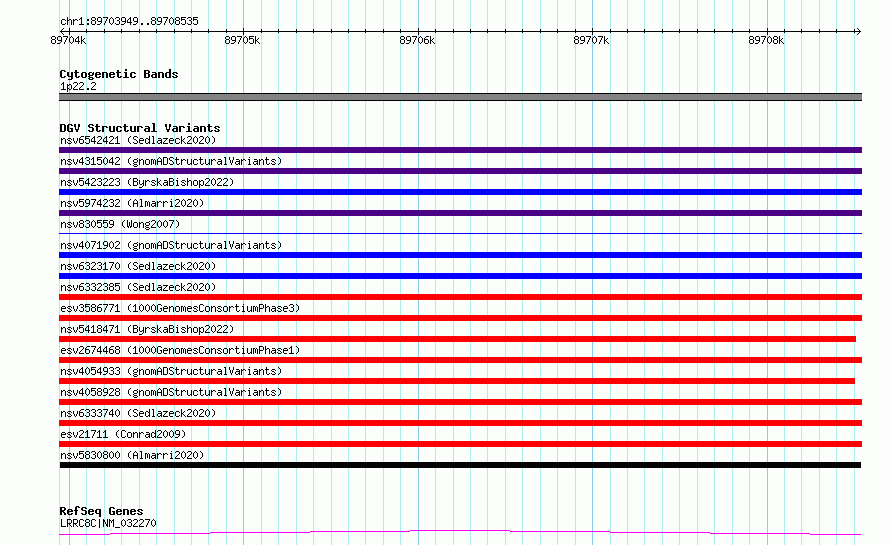Click the black bar for nsv5830800
890x545 pixels.
[460, 465]
